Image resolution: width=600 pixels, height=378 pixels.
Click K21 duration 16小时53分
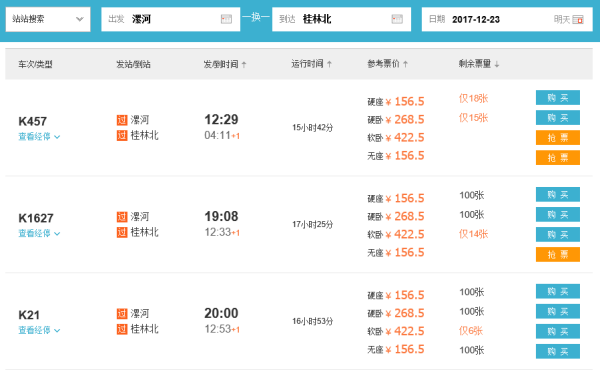312,321
